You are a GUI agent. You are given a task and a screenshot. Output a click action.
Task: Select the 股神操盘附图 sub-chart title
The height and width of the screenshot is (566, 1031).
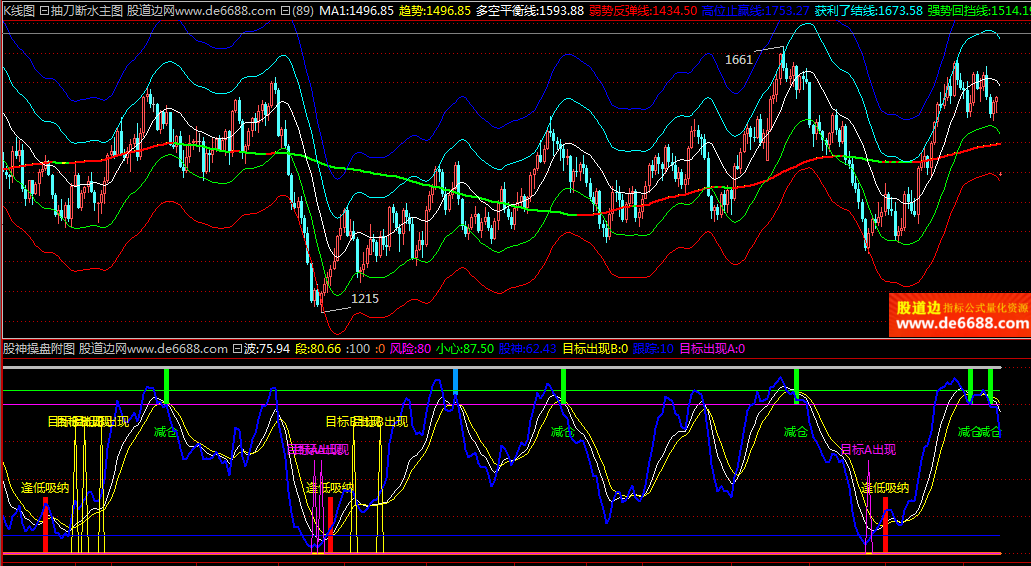(x=39, y=348)
